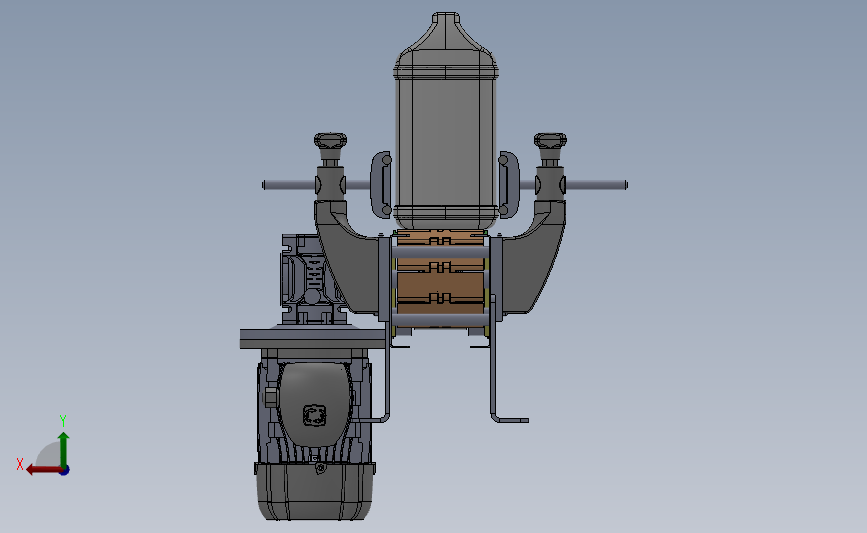Select the large bottle at the top of the model
The height and width of the screenshot is (533, 867).
point(446,122)
